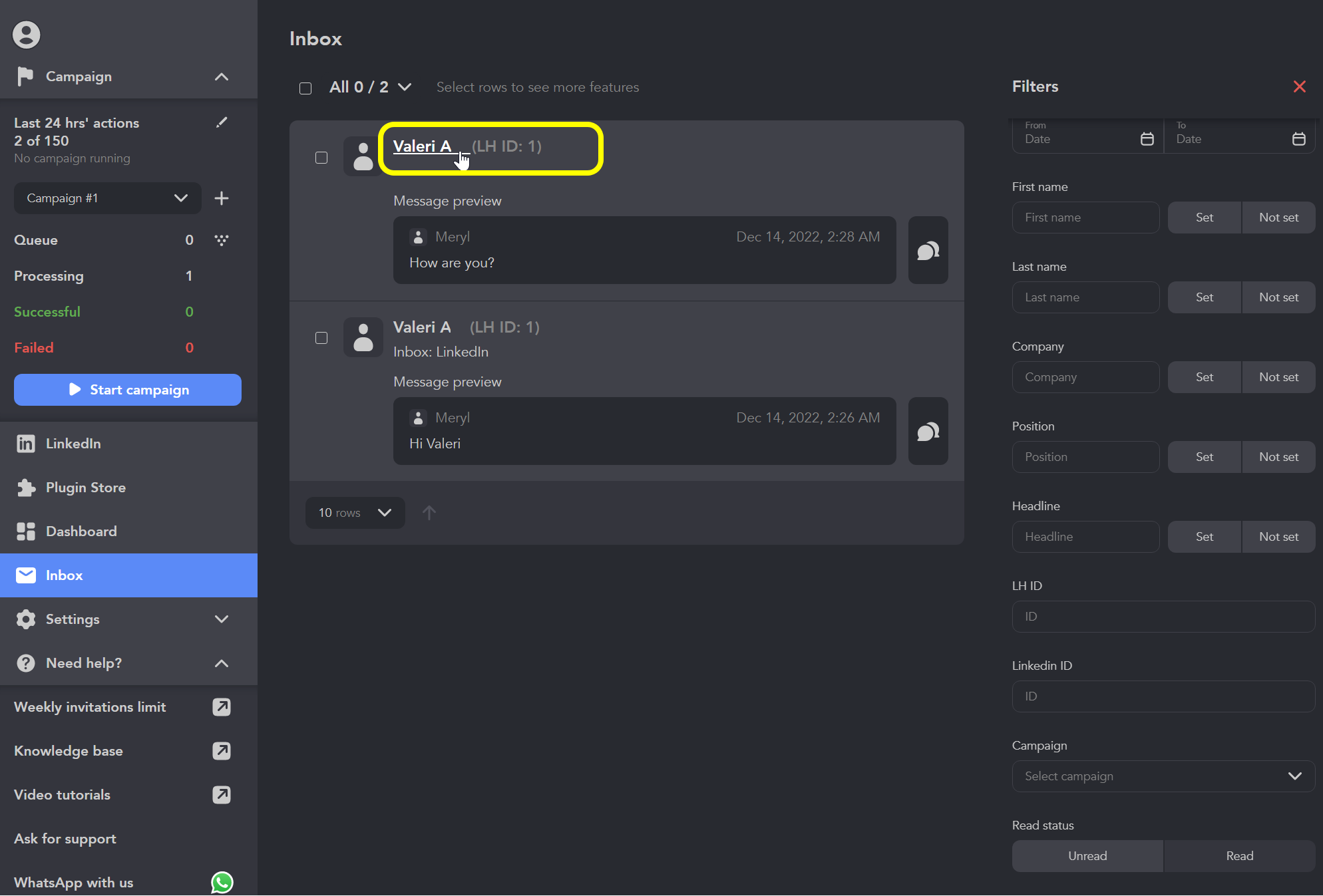The image size is (1323, 896).
Task: Open chat for 'How are you?' message
Action: (928, 250)
